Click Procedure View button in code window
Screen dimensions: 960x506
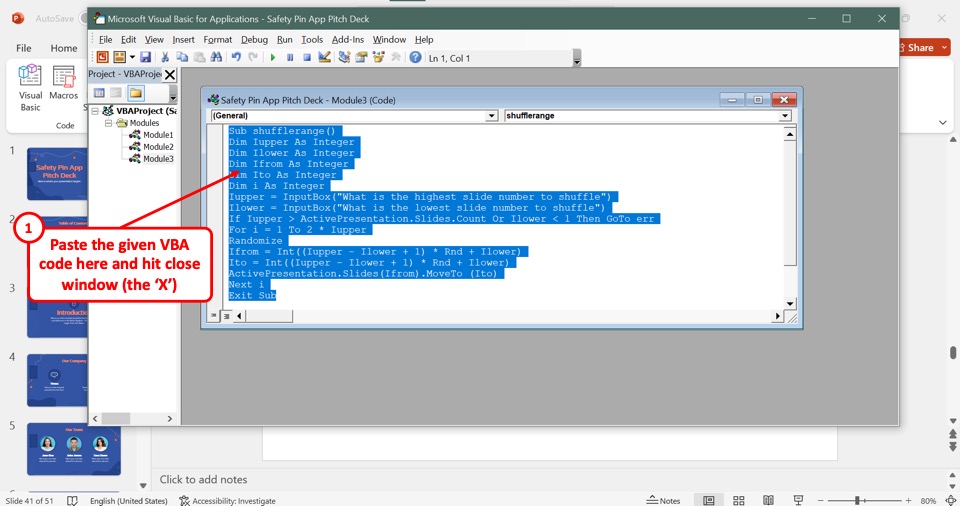[214, 316]
